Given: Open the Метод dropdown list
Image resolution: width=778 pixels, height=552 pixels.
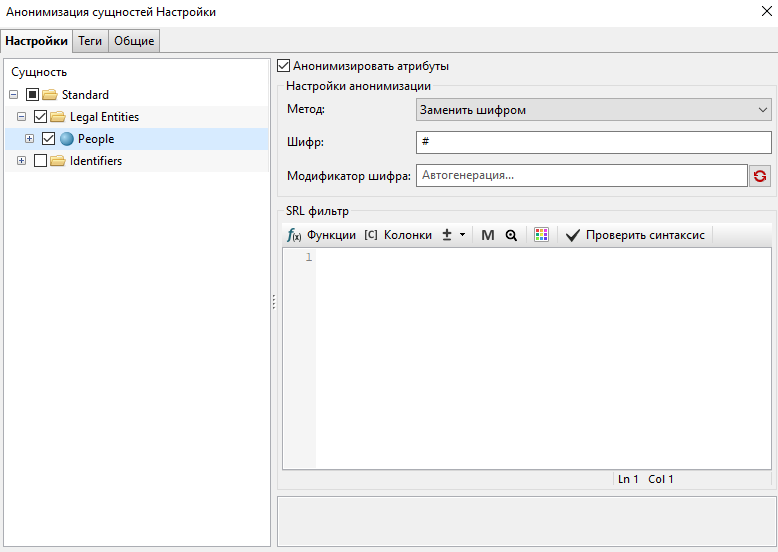Looking at the screenshot, I should point(593,110).
